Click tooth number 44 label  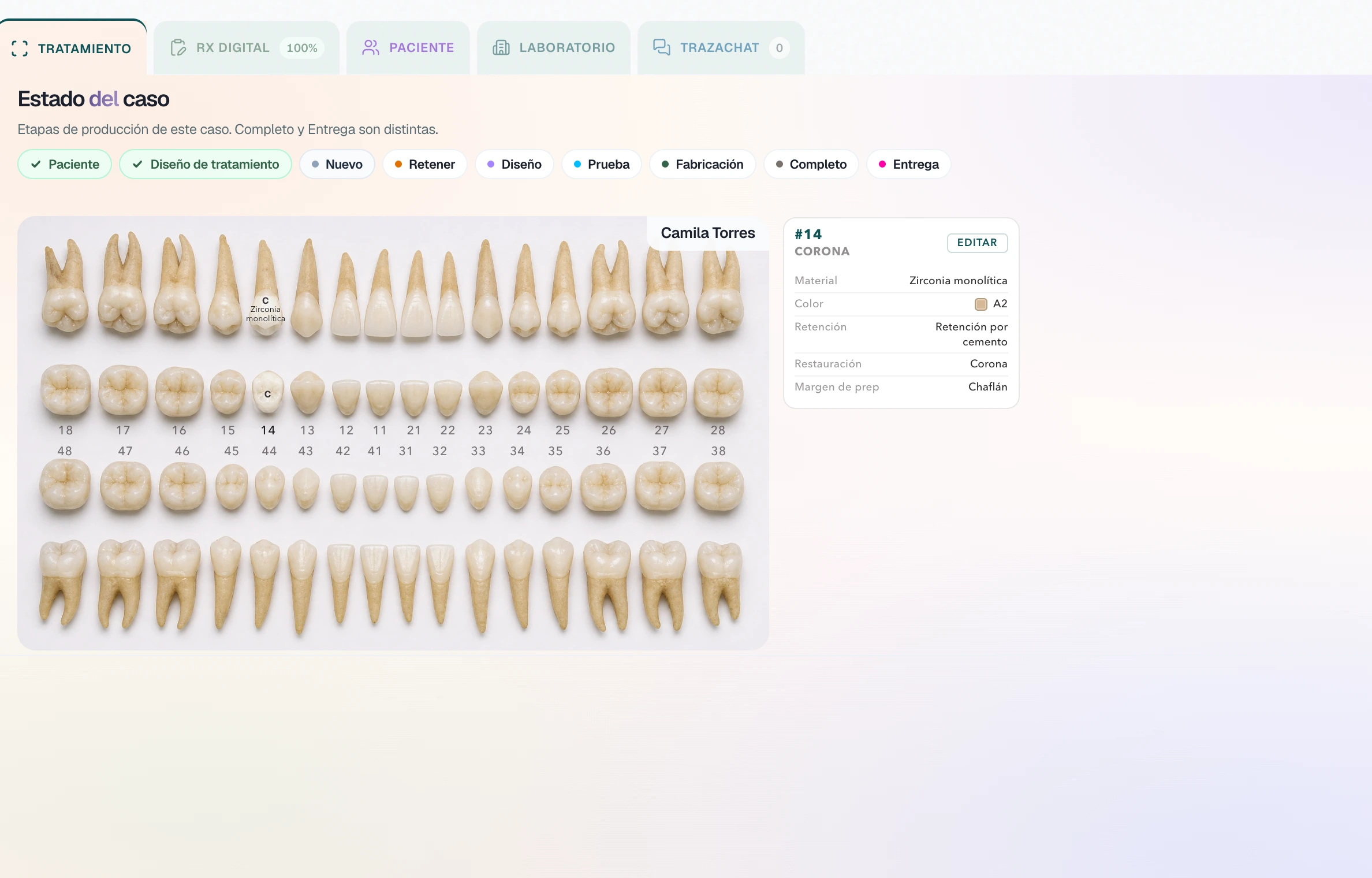[x=269, y=451]
